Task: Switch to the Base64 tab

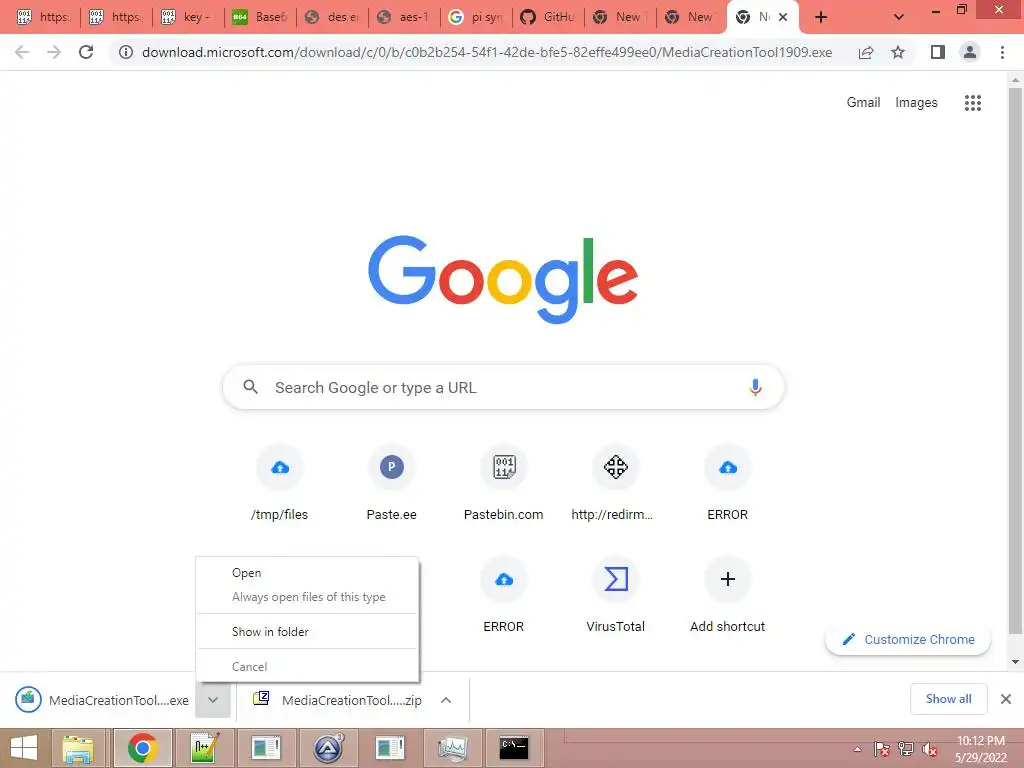Action: point(259,17)
